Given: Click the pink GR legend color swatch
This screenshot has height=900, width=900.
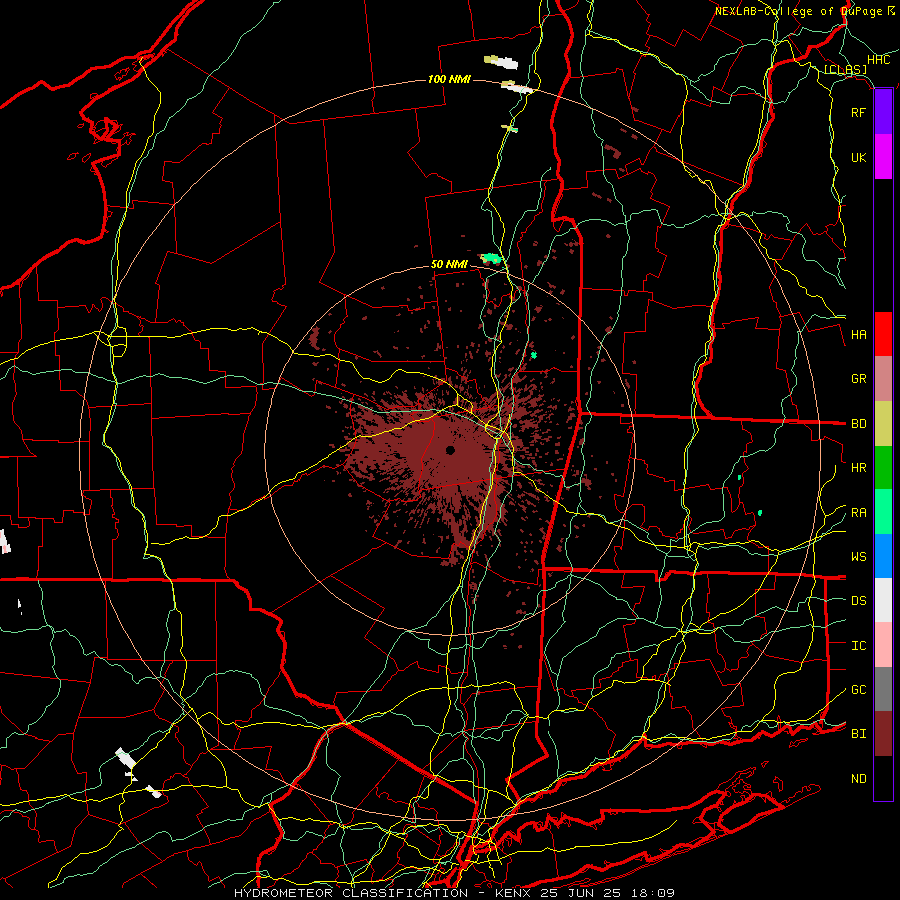Looking at the screenshot, I should (x=883, y=378).
